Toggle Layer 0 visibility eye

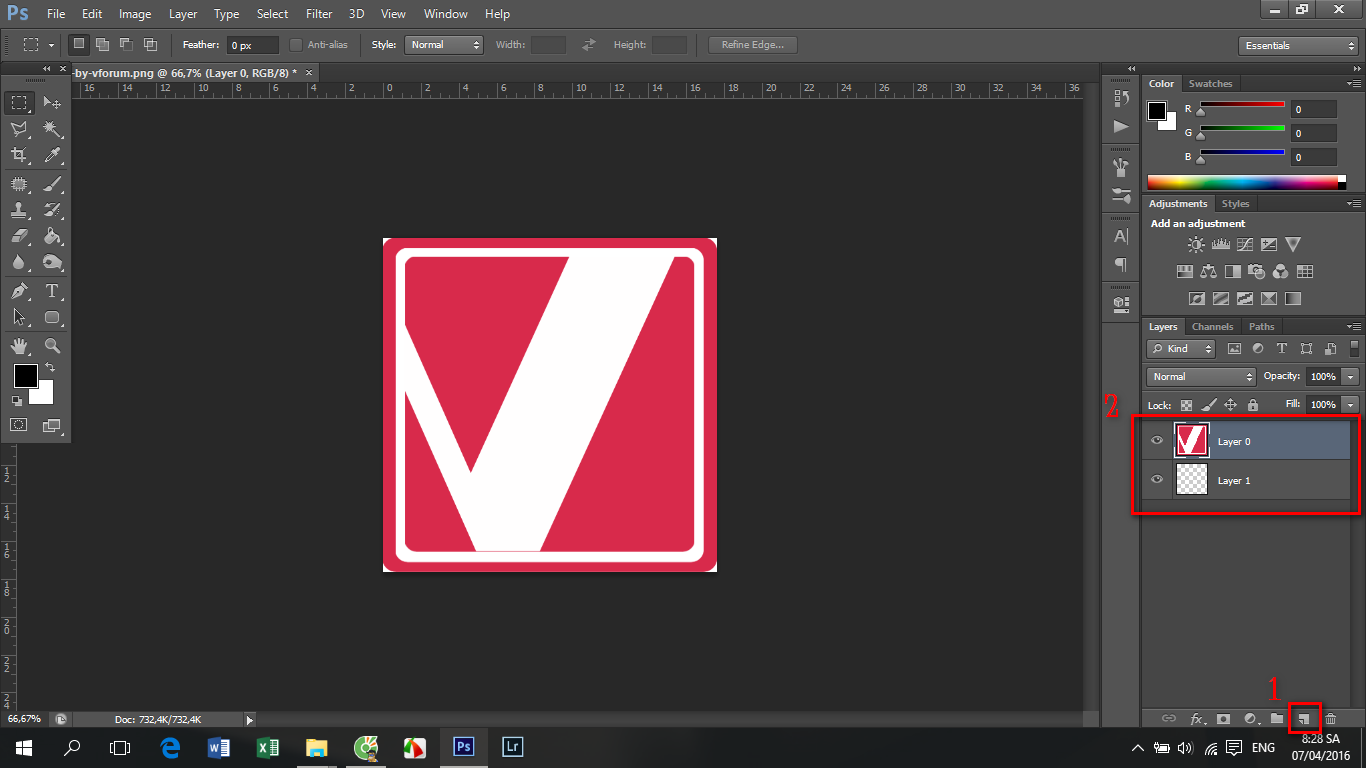(x=1157, y=441)
